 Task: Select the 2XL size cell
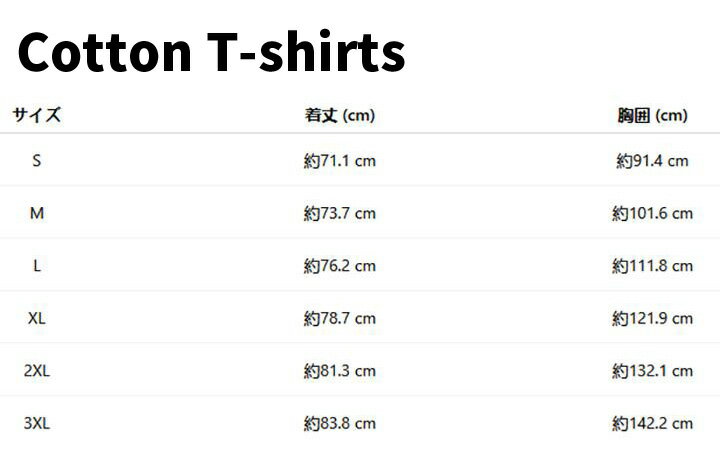tap(37, 371)
